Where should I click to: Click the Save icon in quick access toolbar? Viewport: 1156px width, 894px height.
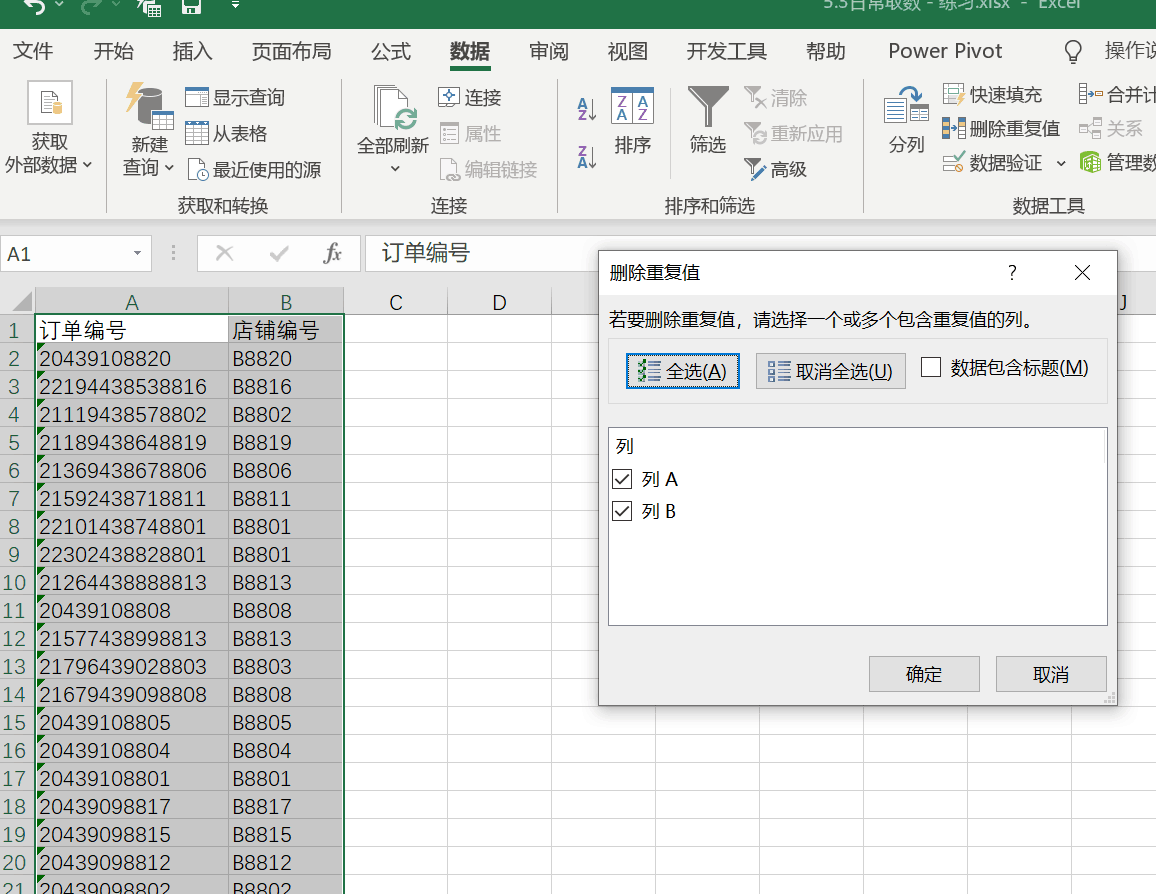(x=191, y=7)
